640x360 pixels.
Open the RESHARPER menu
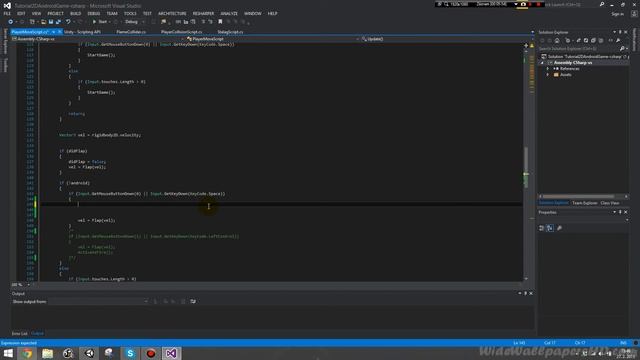pos(203,13)
